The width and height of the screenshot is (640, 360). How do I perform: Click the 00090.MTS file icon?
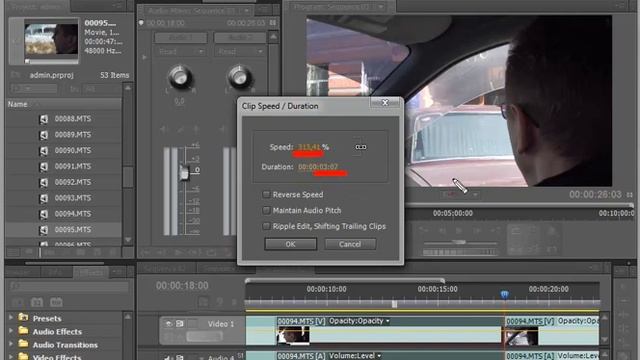[x=44, y=151]
